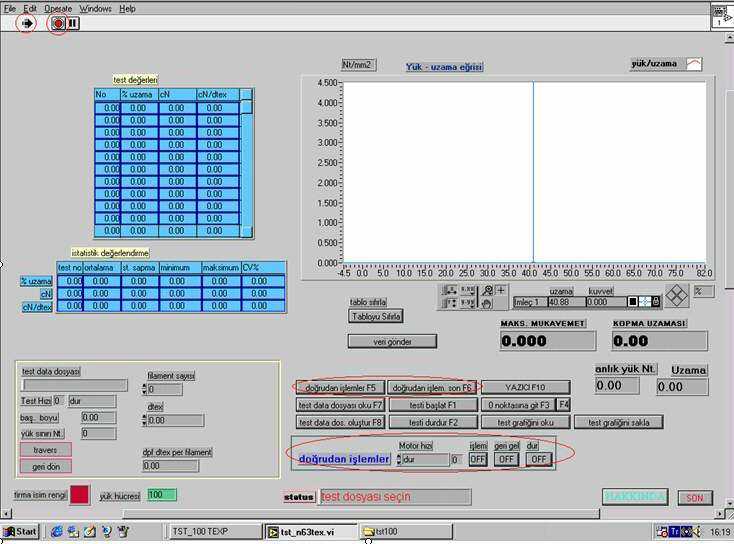734x544 pixels.
Task: Click the speaker volume tray icon
Action: (x=697, y=531)
